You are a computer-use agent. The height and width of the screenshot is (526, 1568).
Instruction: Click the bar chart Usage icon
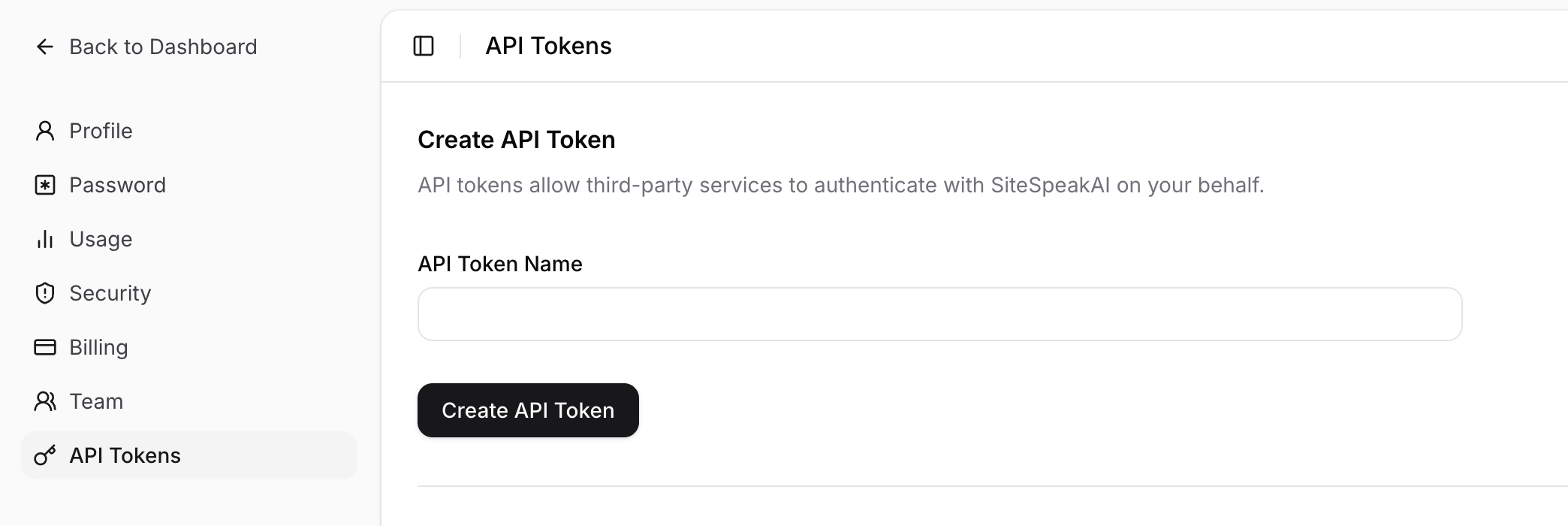[x=45, y=239]
